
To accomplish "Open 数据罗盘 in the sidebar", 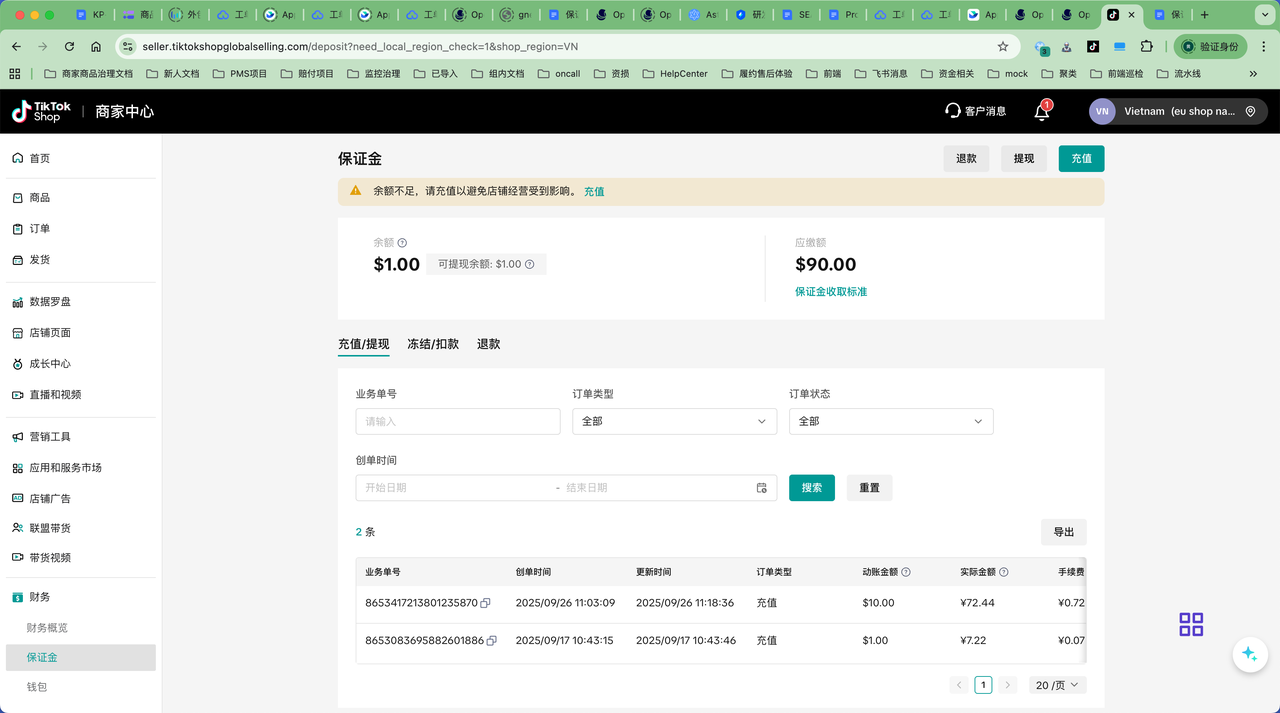I will click(x=50, y=302).
